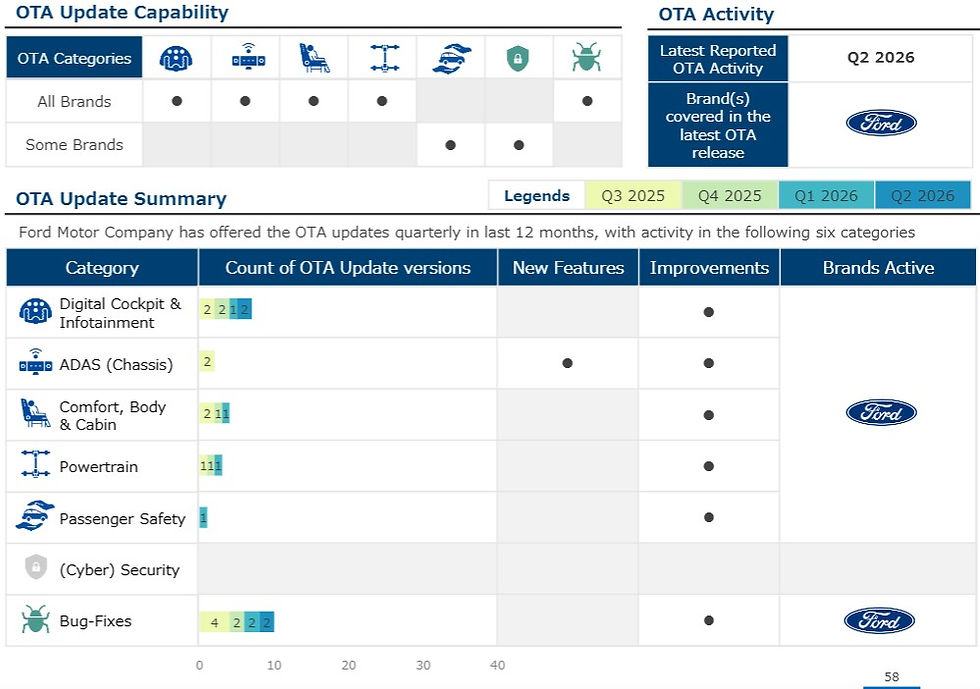Screen dimensions: 980x689
Task: Click the ADAS bar segment labeled 2
Action: click(x=207, y=361)
